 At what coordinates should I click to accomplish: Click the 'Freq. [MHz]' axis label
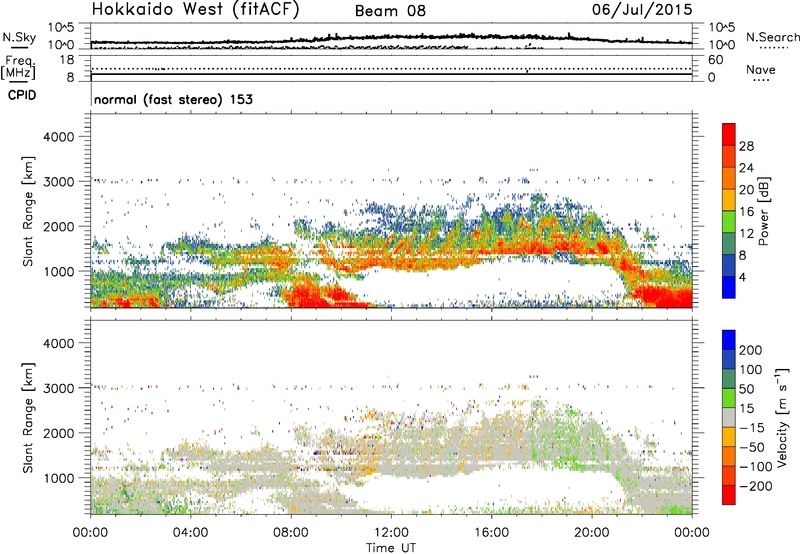click(x=18, y=68)
